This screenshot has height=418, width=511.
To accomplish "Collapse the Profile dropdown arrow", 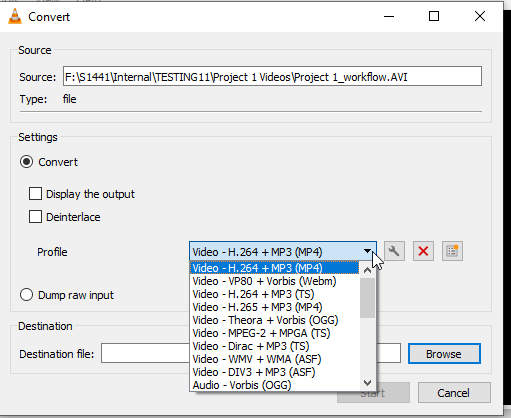I will click(367, 251).
